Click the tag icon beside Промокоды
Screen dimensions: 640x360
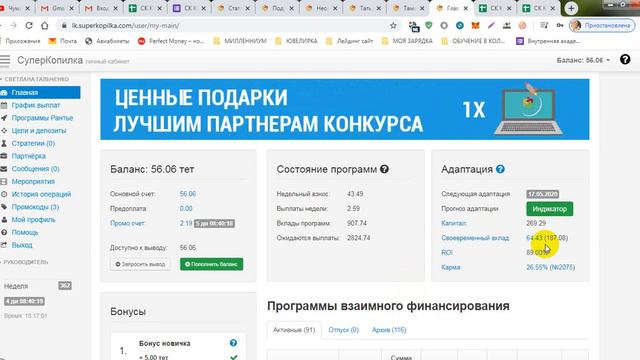4,207
